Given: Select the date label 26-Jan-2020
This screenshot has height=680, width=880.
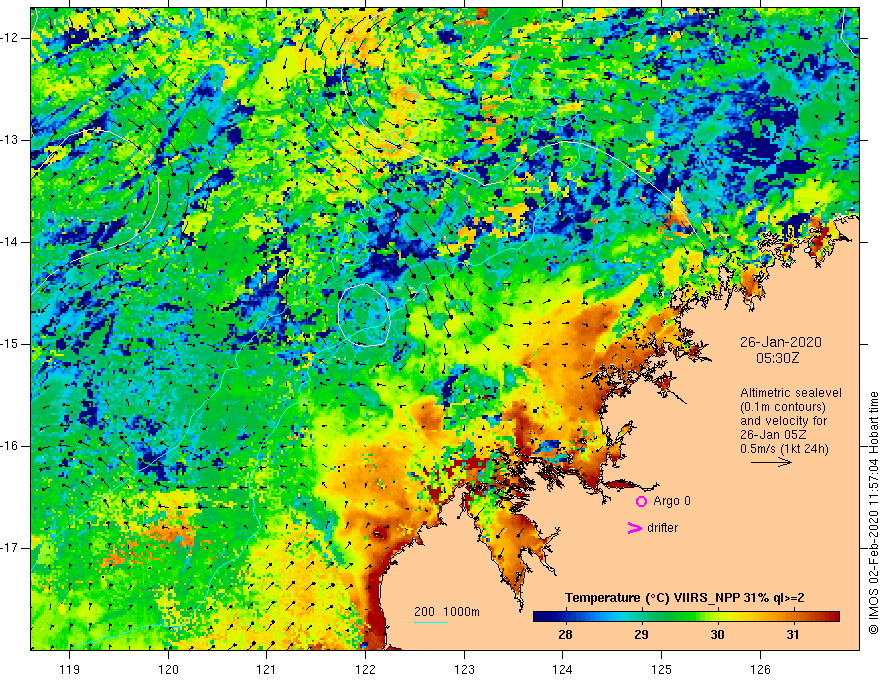Looking at the screenshot, I should (781, 342).
